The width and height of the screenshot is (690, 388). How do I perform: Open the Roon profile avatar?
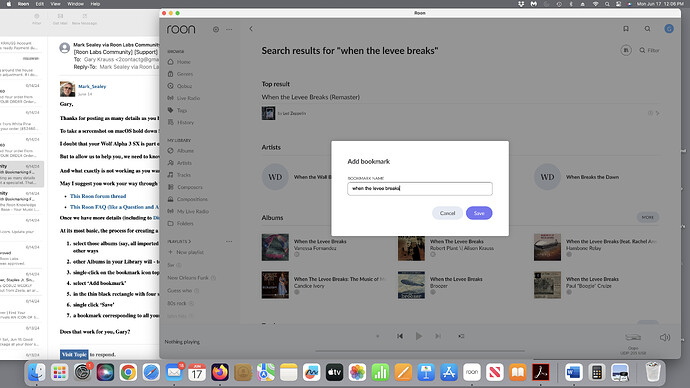tap(669, 29)
